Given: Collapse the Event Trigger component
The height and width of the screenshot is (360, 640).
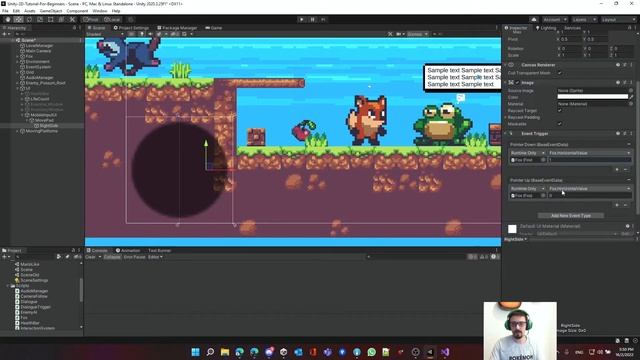Looking at the screenshot, I should click(x=506, y=133).
